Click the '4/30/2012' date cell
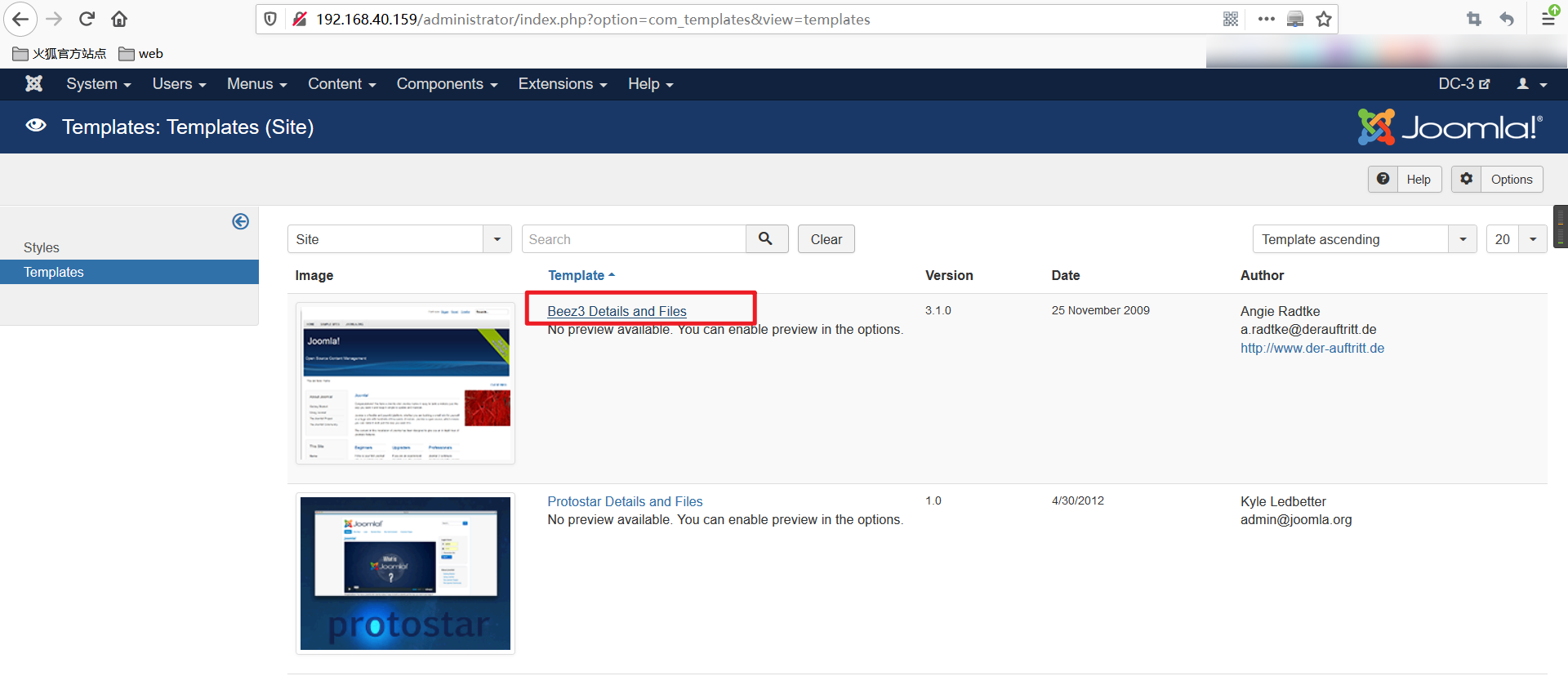1568x676 pixels. coord(1077,500)
